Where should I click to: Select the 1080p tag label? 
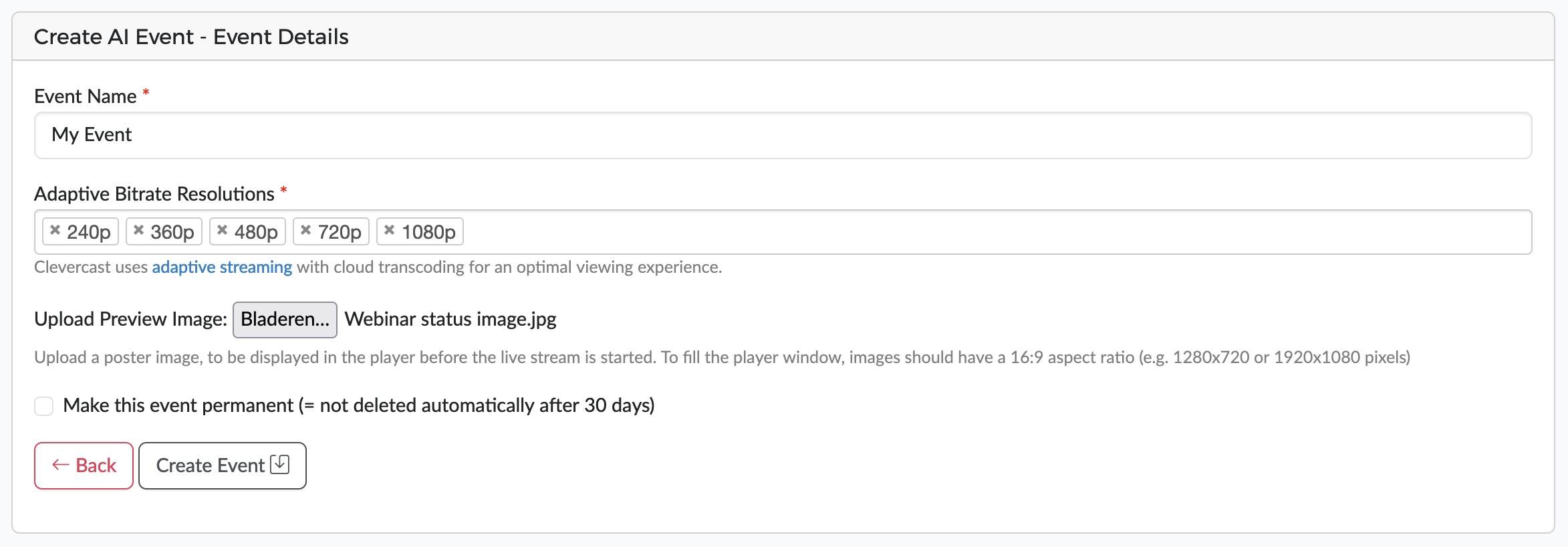point(428,232)
